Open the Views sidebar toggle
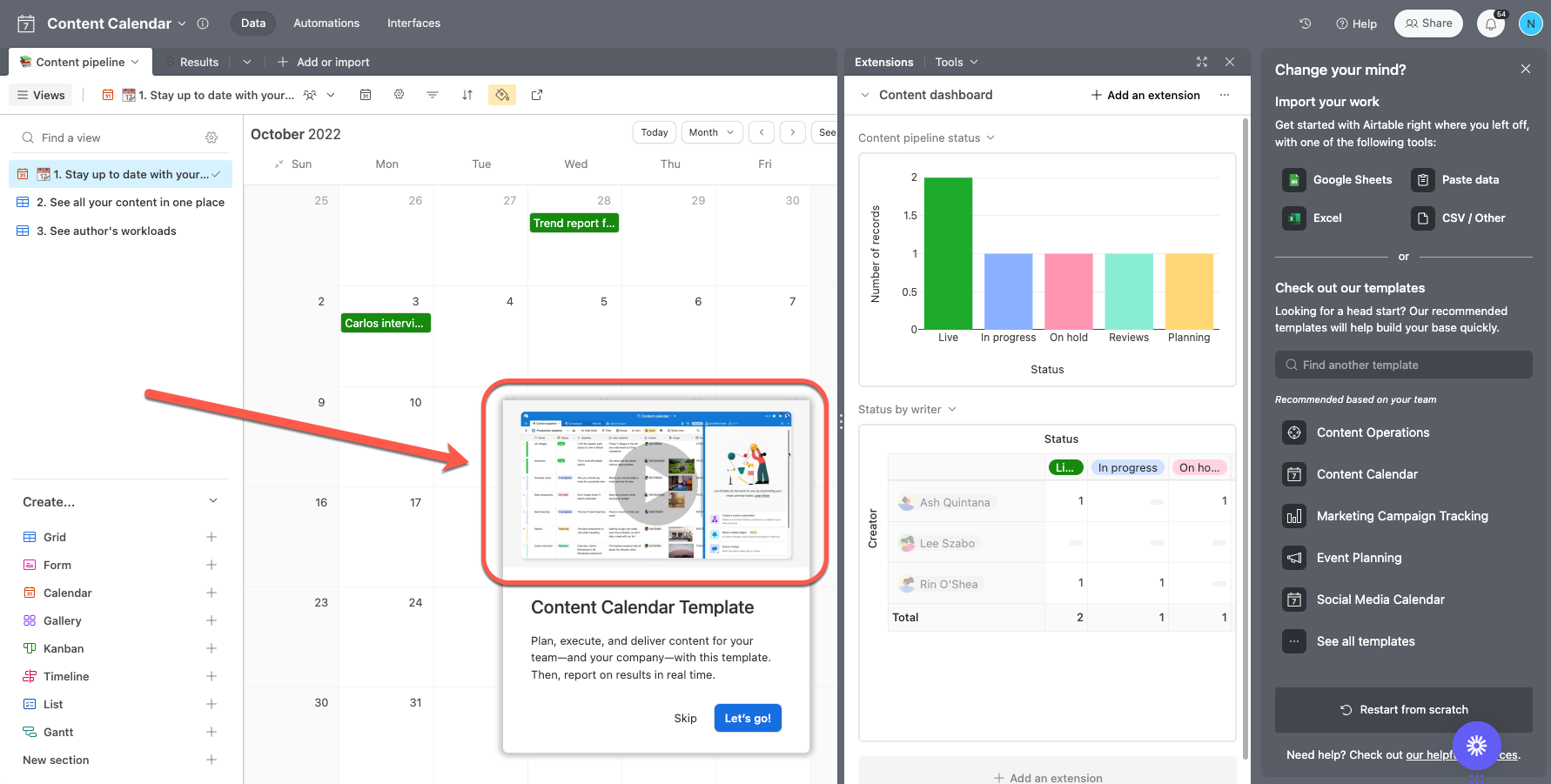The image size is (1551, 784). tap(41, 95)
